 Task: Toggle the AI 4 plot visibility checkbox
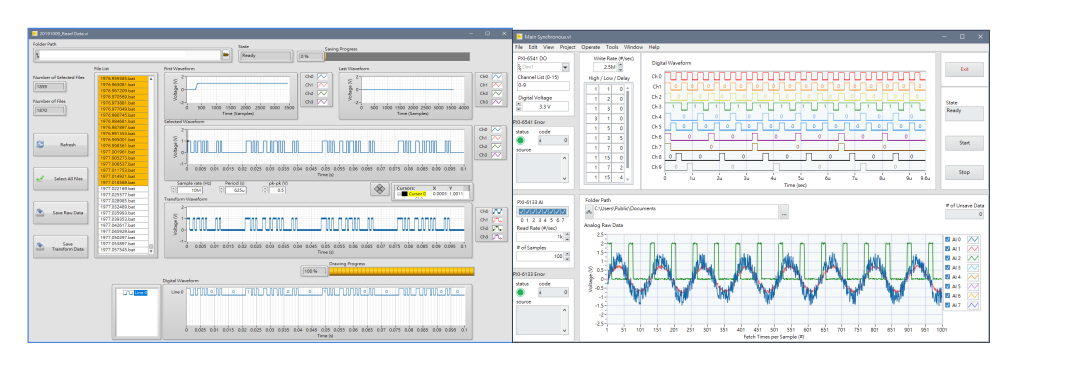(x=948, y=276)
